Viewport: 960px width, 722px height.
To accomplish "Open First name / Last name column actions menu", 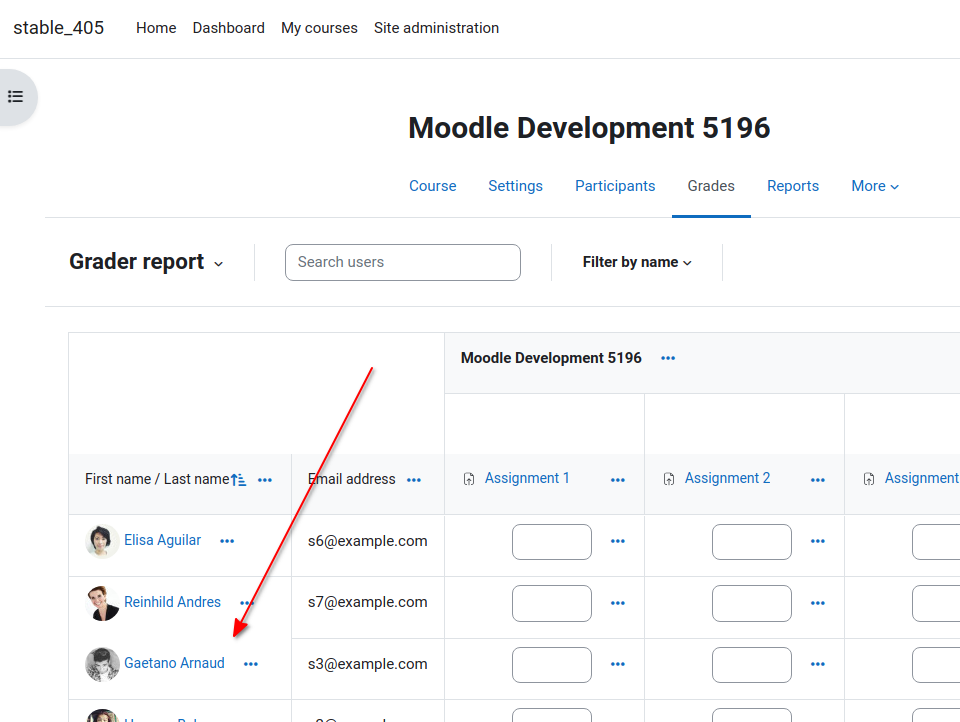I will tap(264, 480).
